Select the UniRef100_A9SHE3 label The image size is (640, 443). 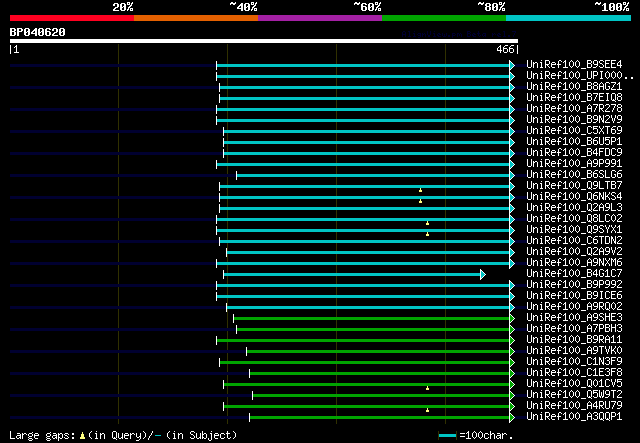click(x=574, y=318)
